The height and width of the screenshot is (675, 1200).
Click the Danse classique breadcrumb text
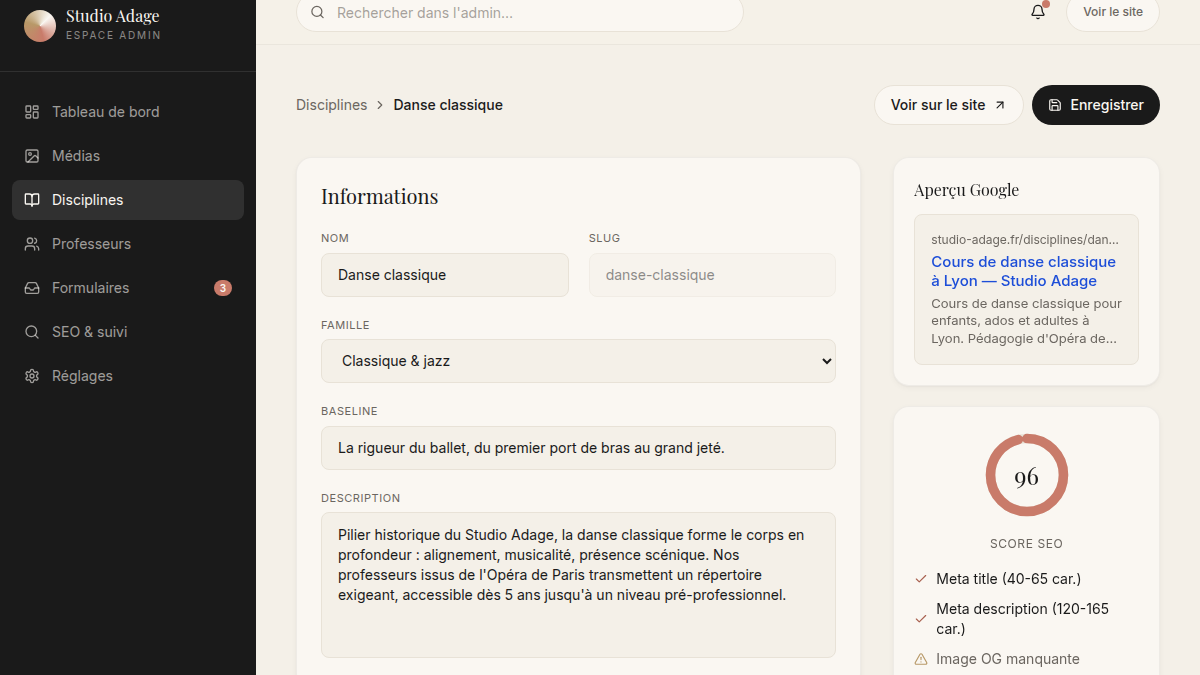click(448, 105)
